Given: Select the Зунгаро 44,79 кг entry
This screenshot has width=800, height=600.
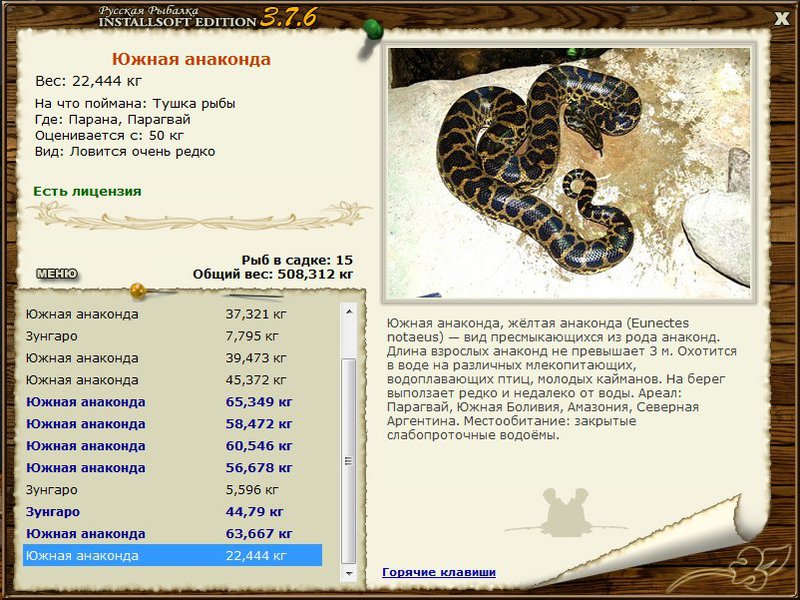Looking at the screenshot, I should click(x=172, y=512).
